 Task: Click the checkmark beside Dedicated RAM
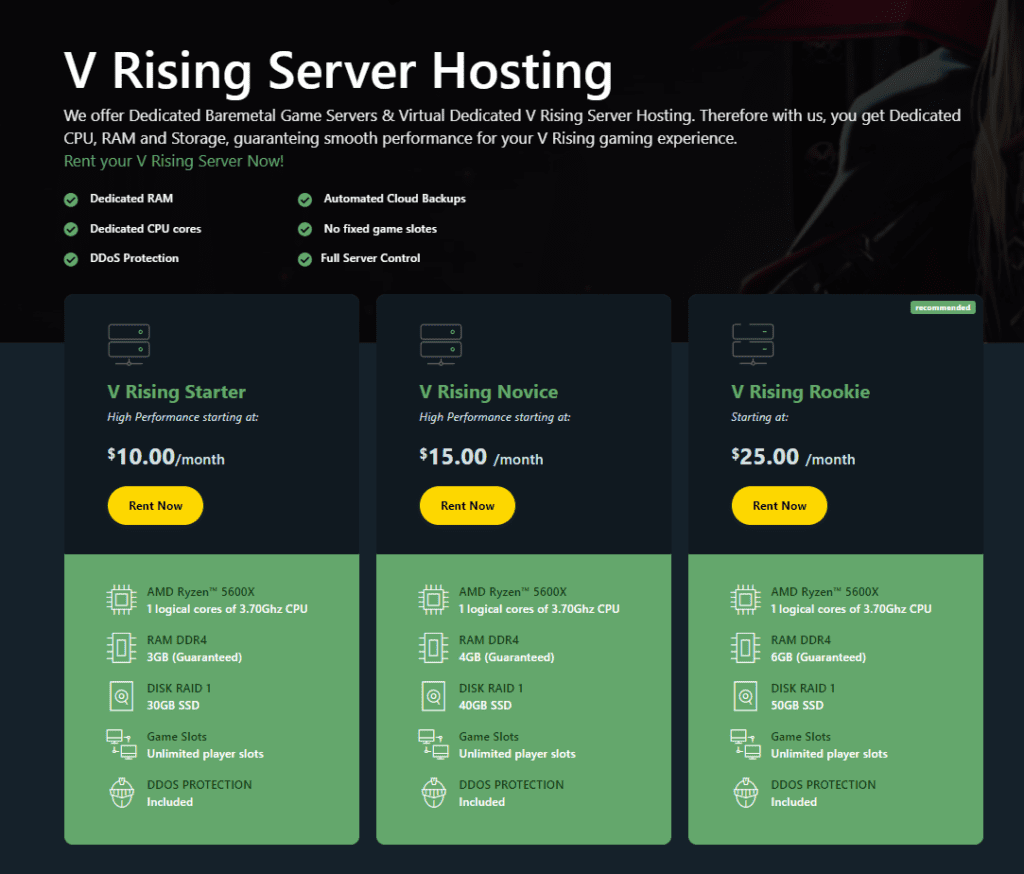[x=71, y=199]
